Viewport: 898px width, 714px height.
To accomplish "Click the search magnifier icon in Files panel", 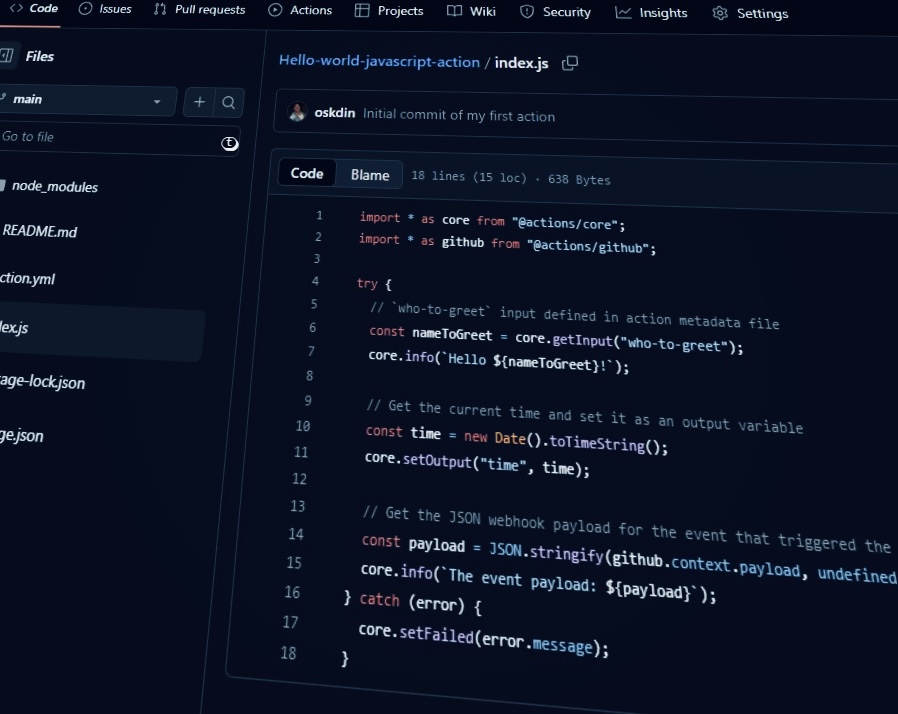I will tap(228, 102).
